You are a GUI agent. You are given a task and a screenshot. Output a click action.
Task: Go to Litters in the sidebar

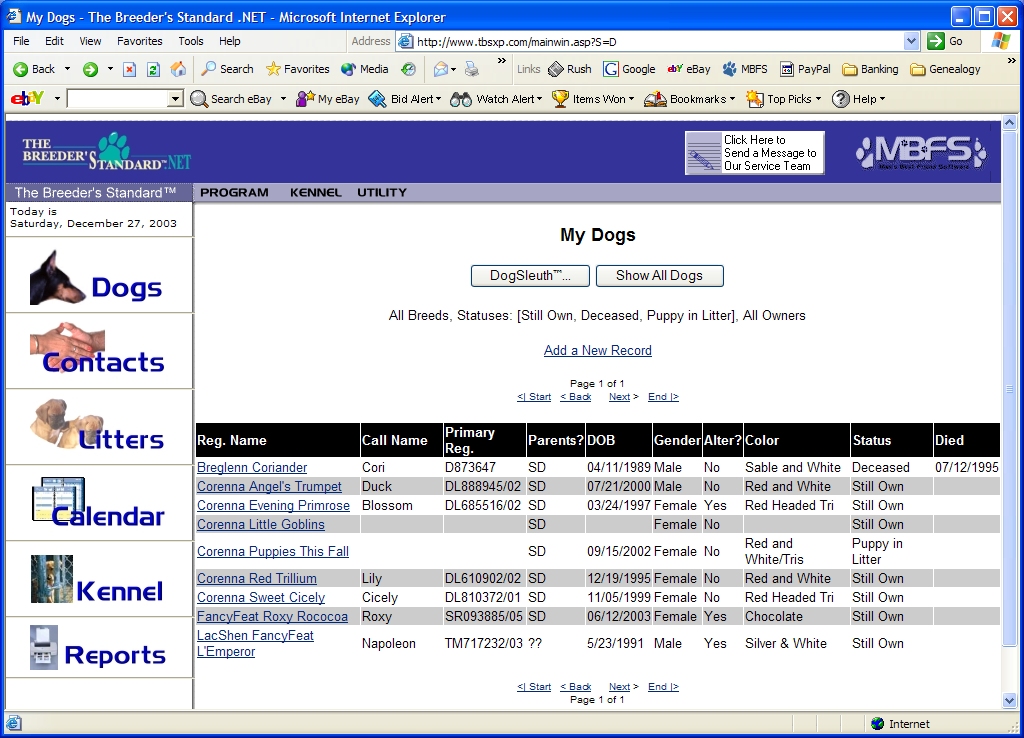coord(98,427)
